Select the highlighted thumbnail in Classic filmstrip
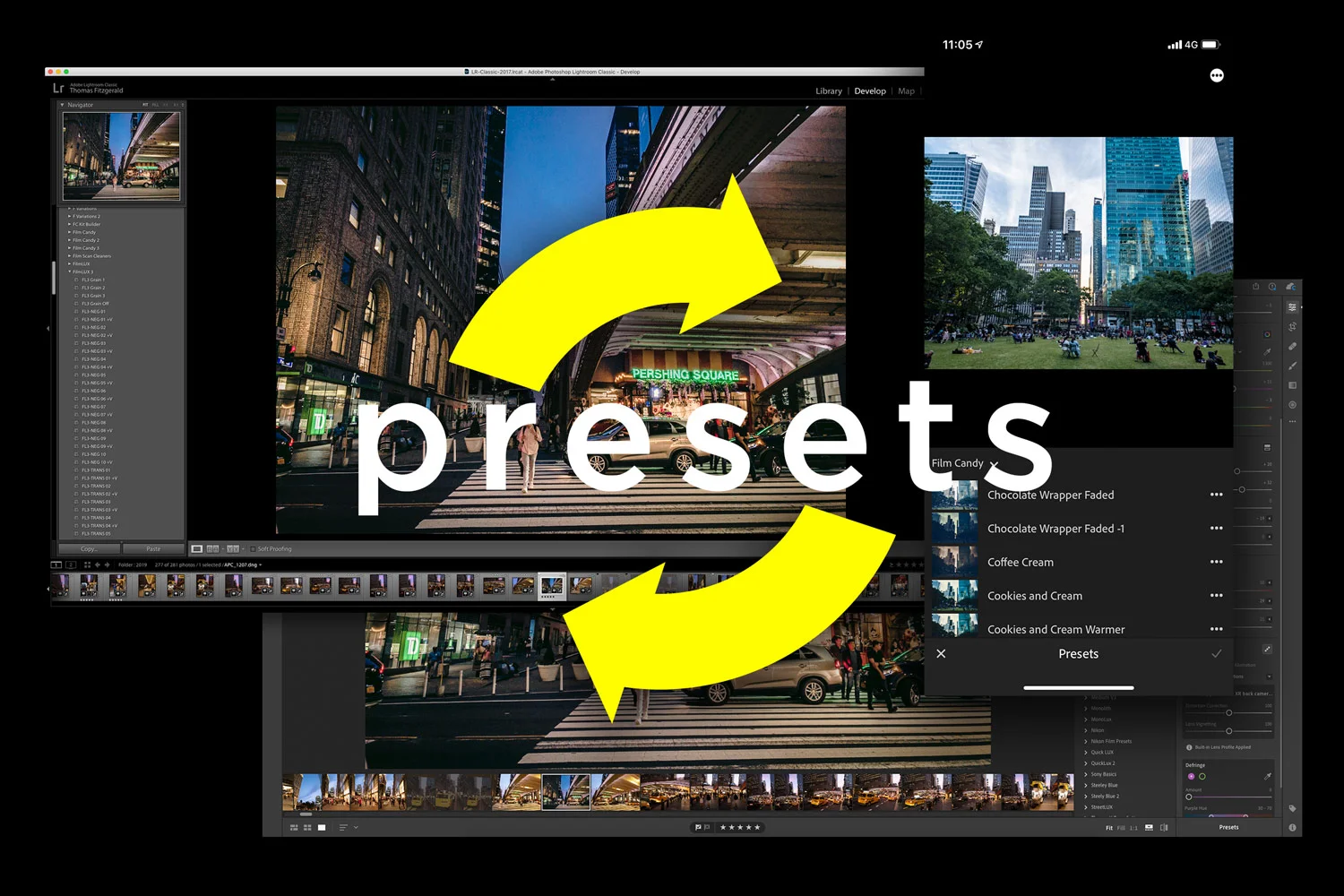Screen dimensions: 1344x896 [x=552, y=586]
